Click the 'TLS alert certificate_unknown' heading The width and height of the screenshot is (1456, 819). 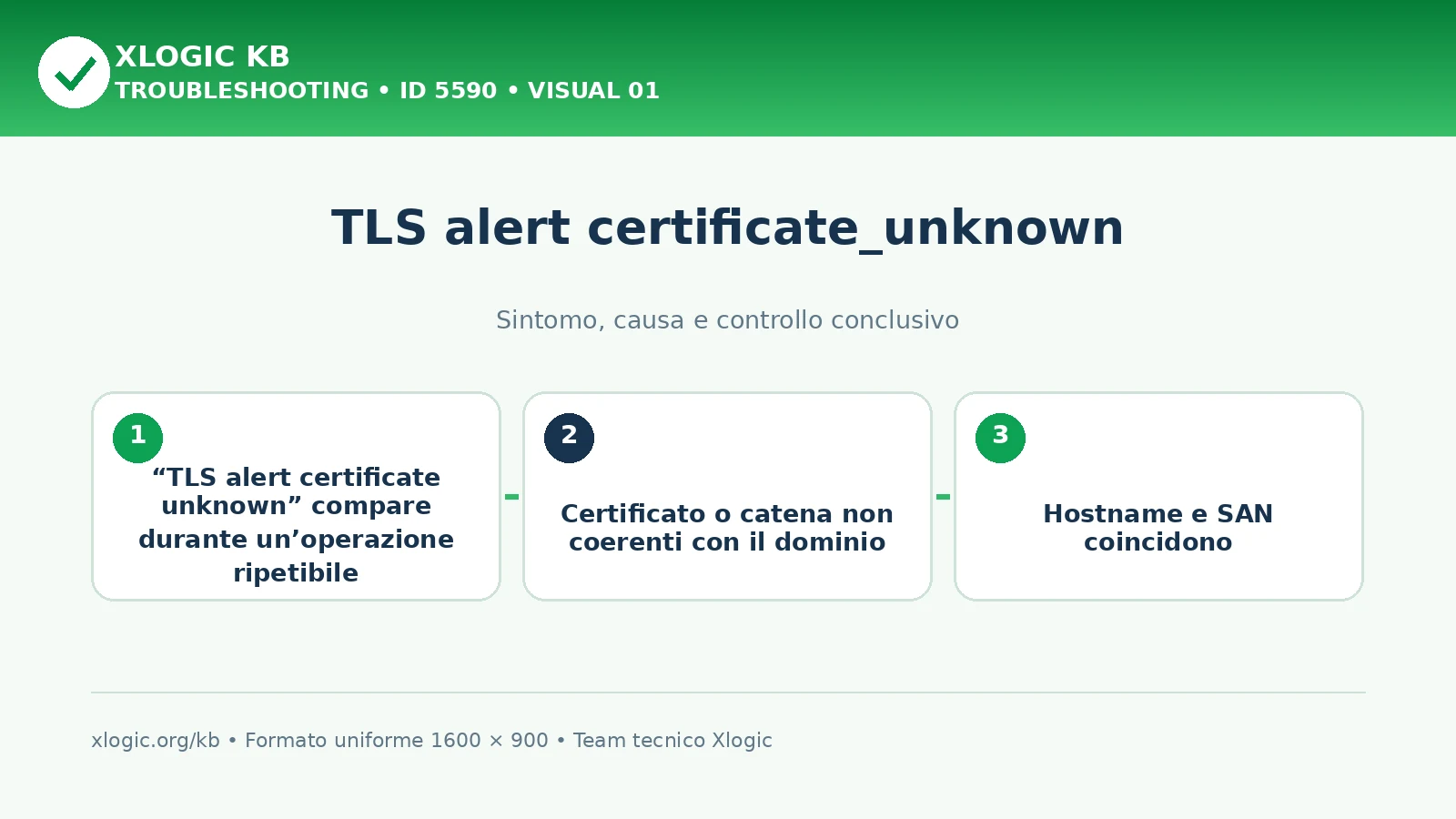(728, 227)
